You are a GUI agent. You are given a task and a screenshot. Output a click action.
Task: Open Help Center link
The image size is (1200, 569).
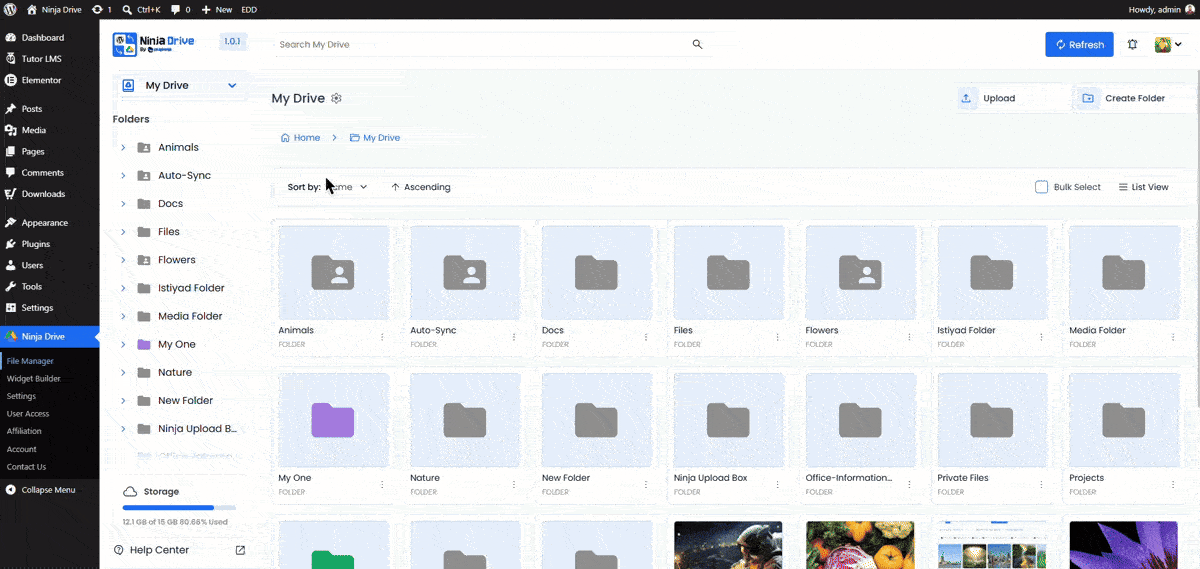152,550
